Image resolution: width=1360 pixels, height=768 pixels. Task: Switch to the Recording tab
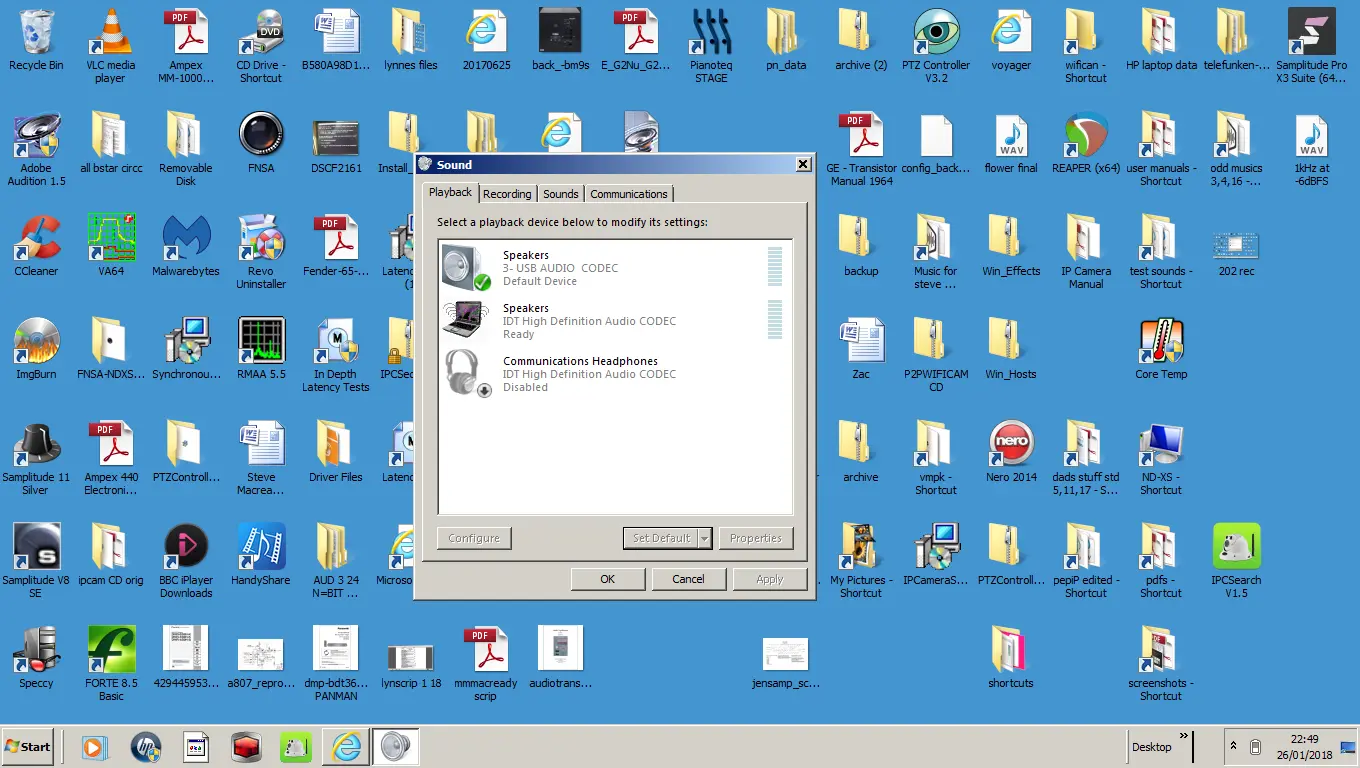[x=507, y=194]
